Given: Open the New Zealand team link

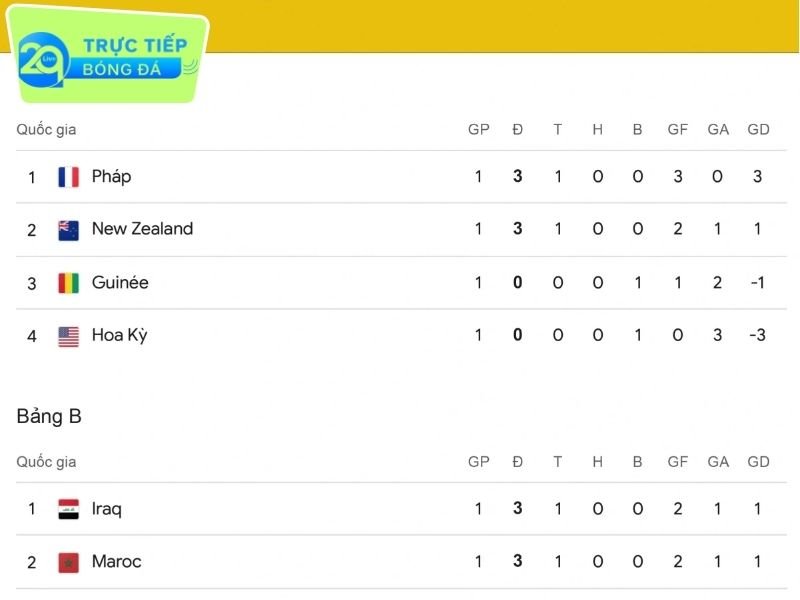Looking at the screenshot, I should point(142,229).
